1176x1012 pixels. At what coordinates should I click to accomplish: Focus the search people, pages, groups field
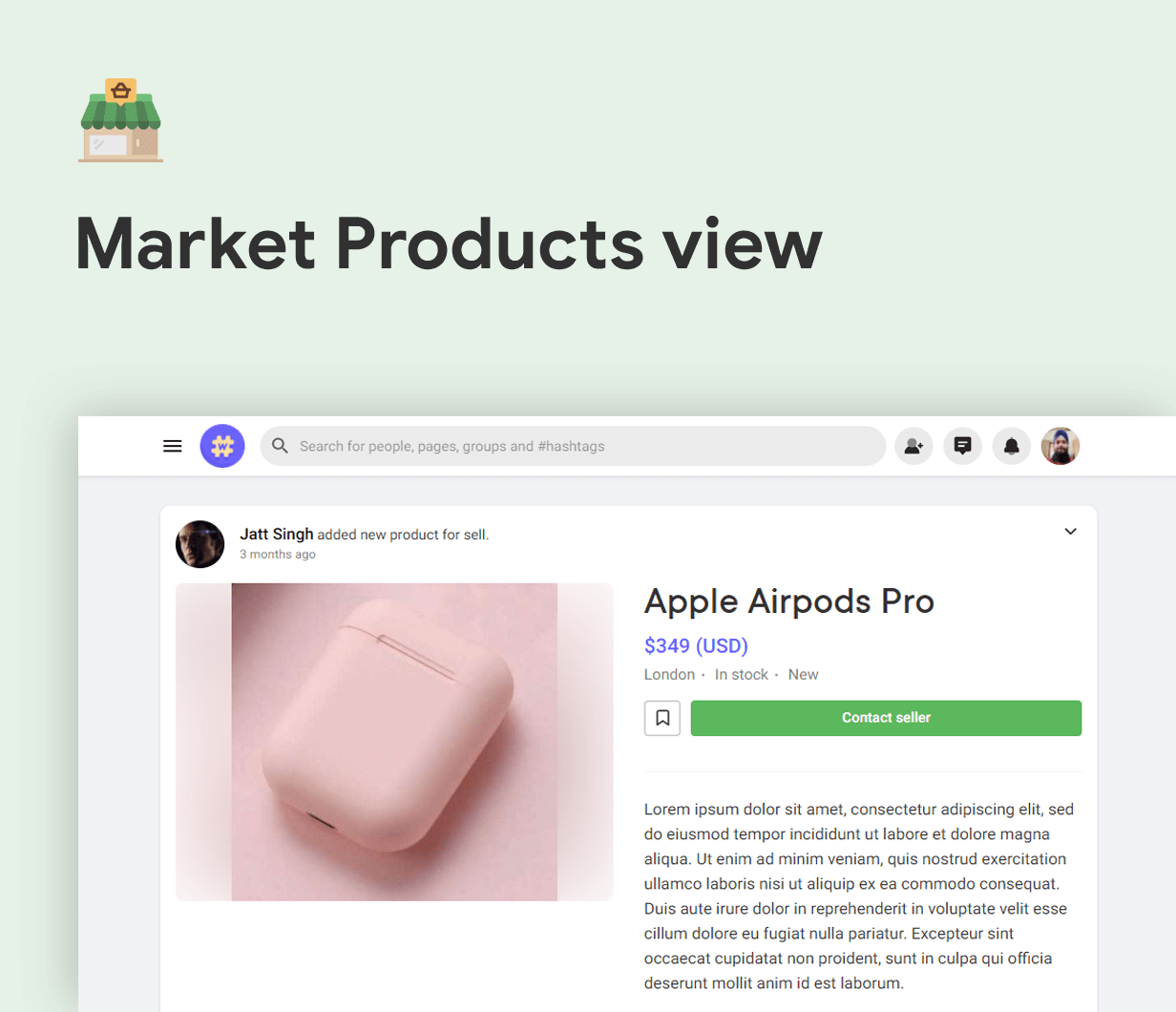[573, 446]
